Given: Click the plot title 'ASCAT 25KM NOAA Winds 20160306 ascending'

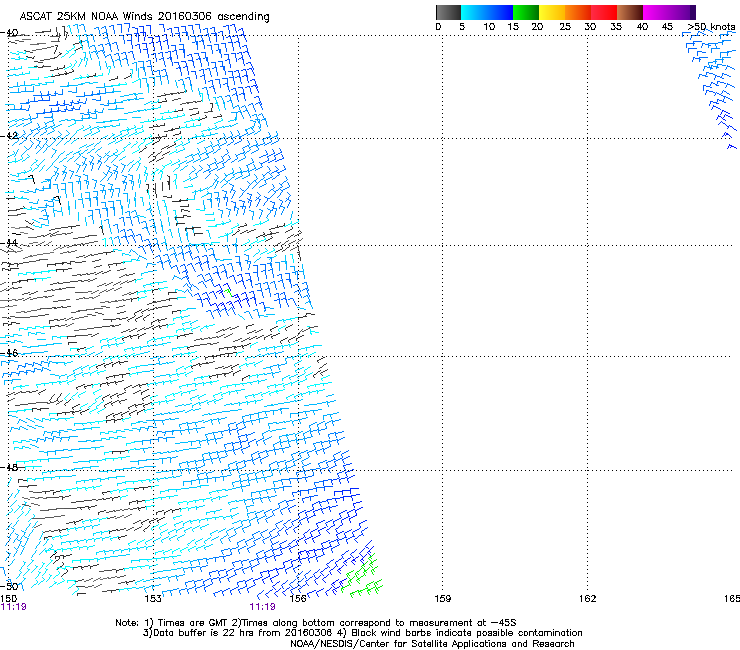Looking at the screenshot, I should [144, 17].
